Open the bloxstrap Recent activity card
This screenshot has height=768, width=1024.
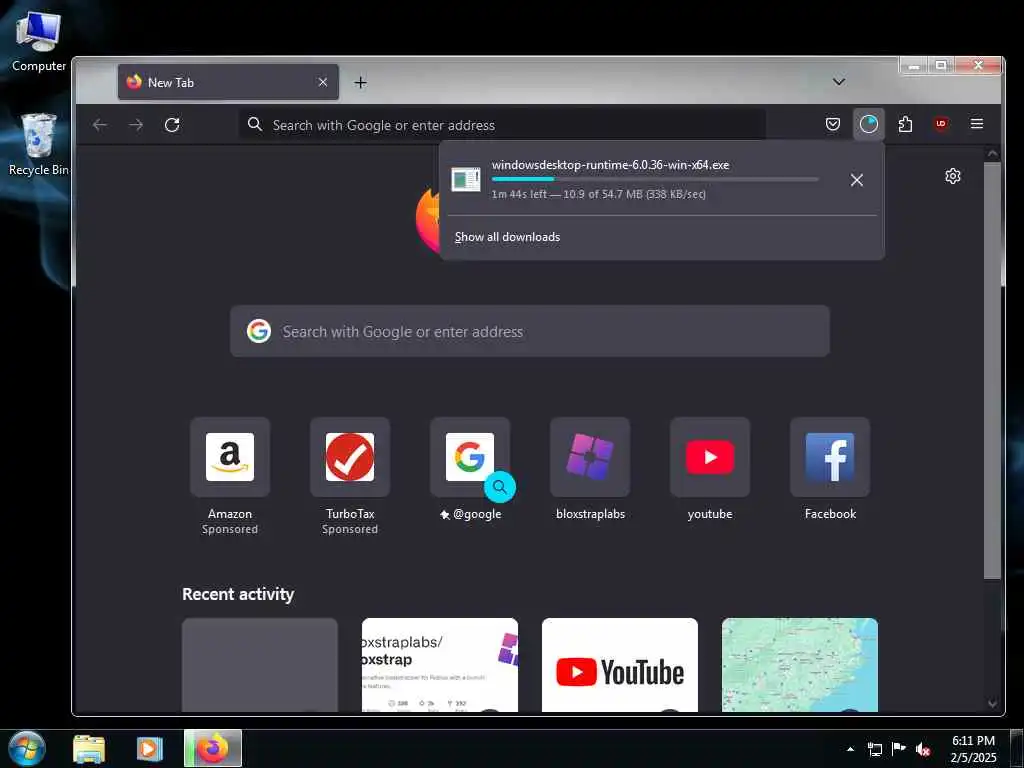click(440, 665)
